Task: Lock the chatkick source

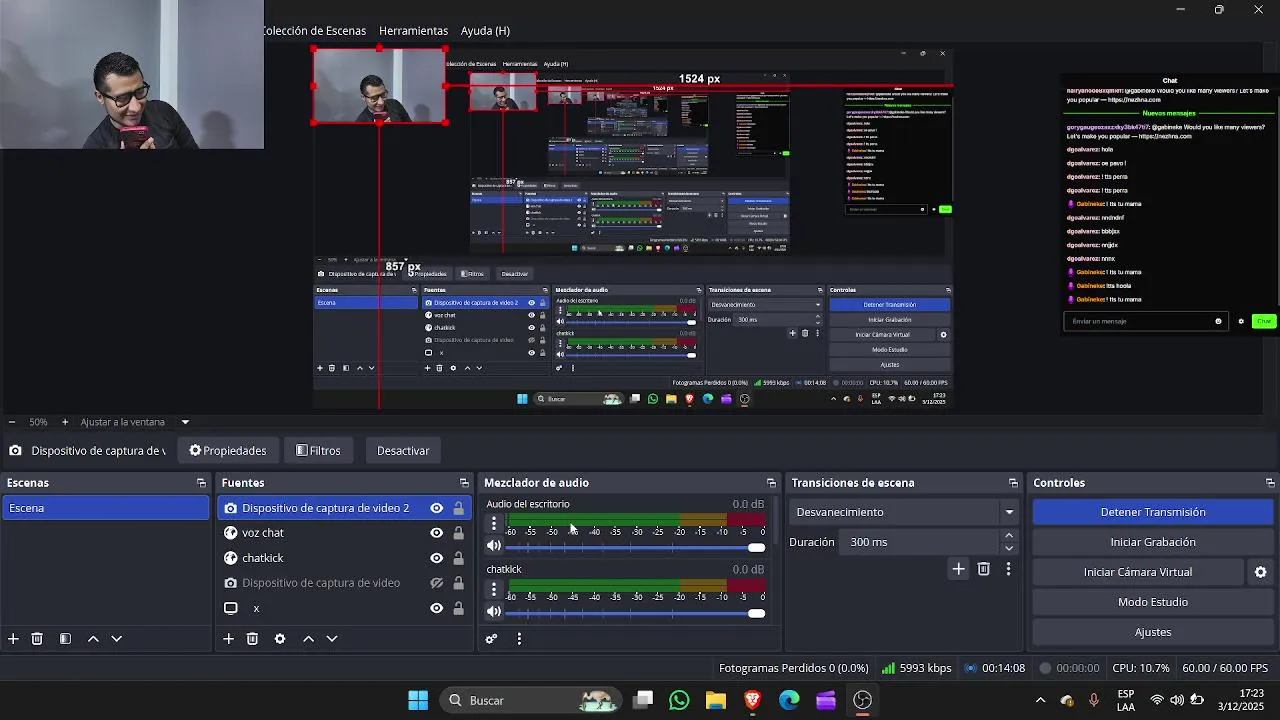Action: pos(458,558)
